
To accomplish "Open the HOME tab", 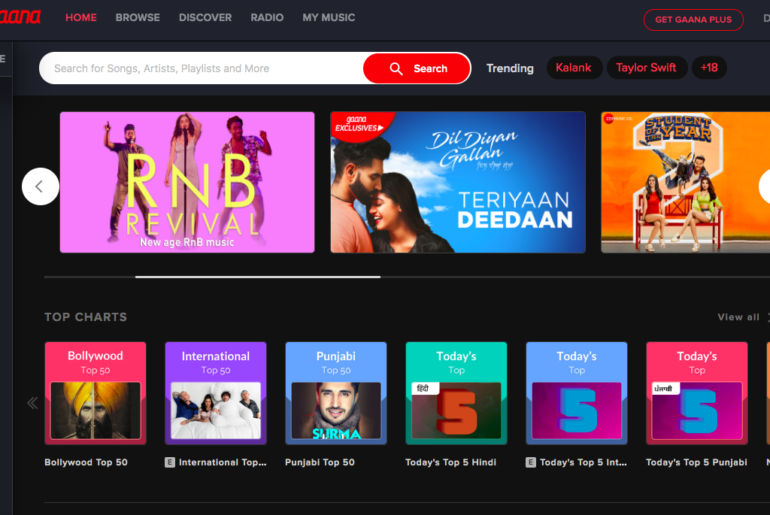I will [x=81, y=18].
